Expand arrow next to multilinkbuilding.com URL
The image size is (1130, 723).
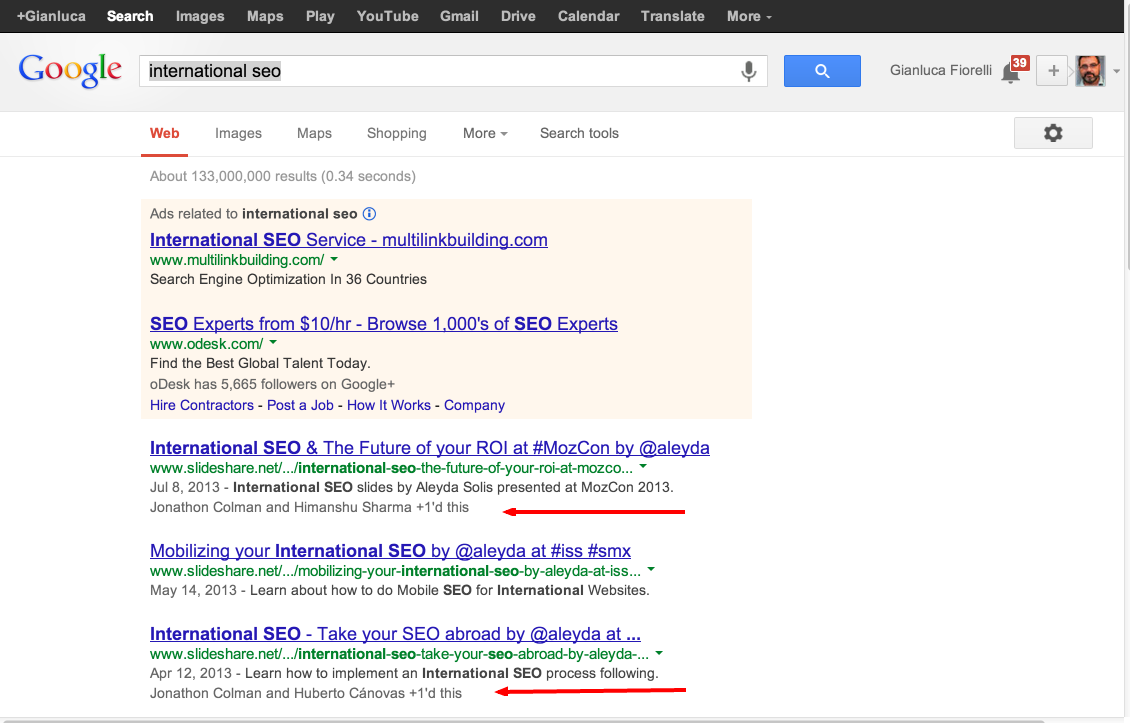click(334, 259)
